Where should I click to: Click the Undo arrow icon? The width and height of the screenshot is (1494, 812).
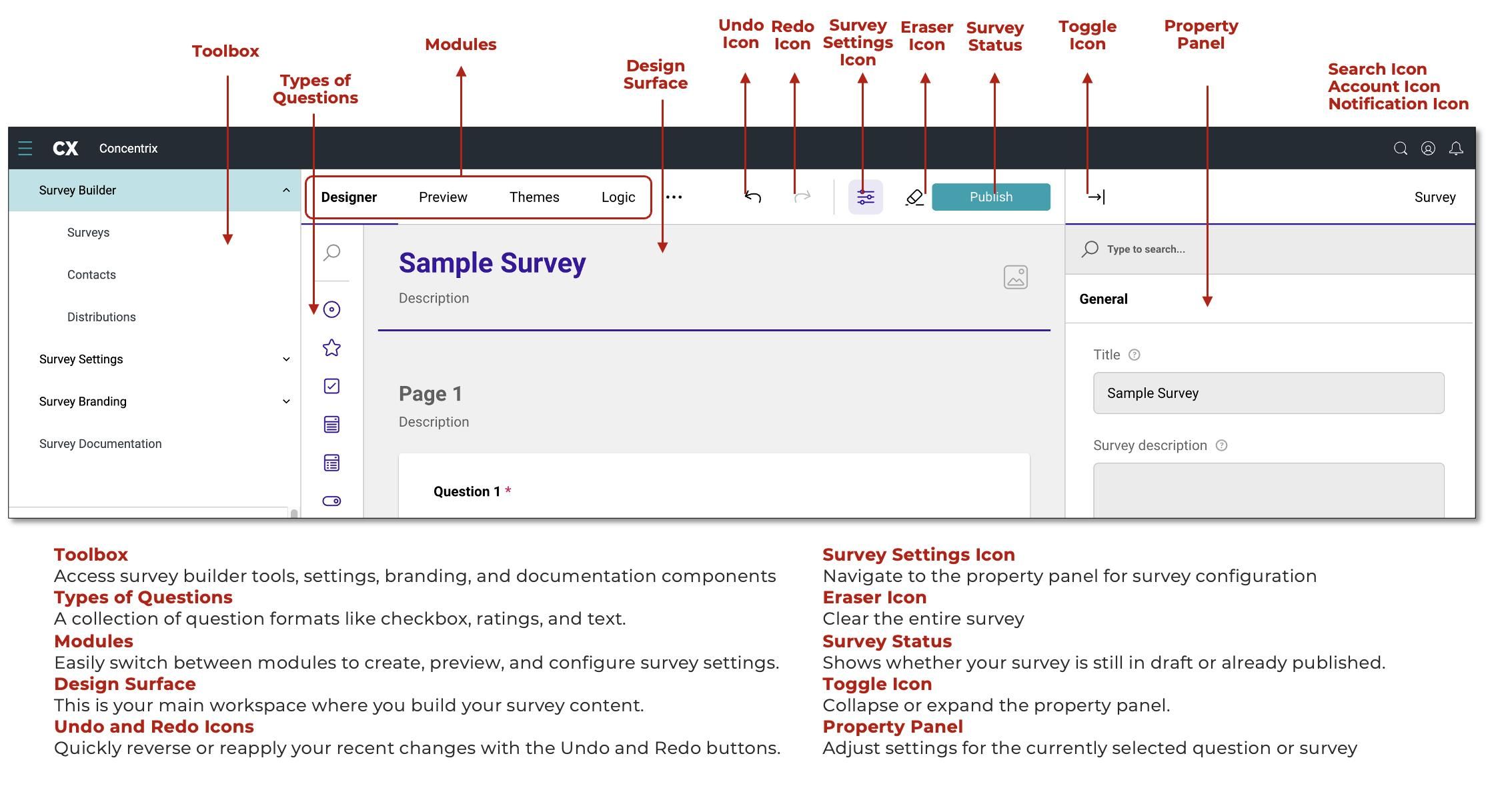(753, 197)
